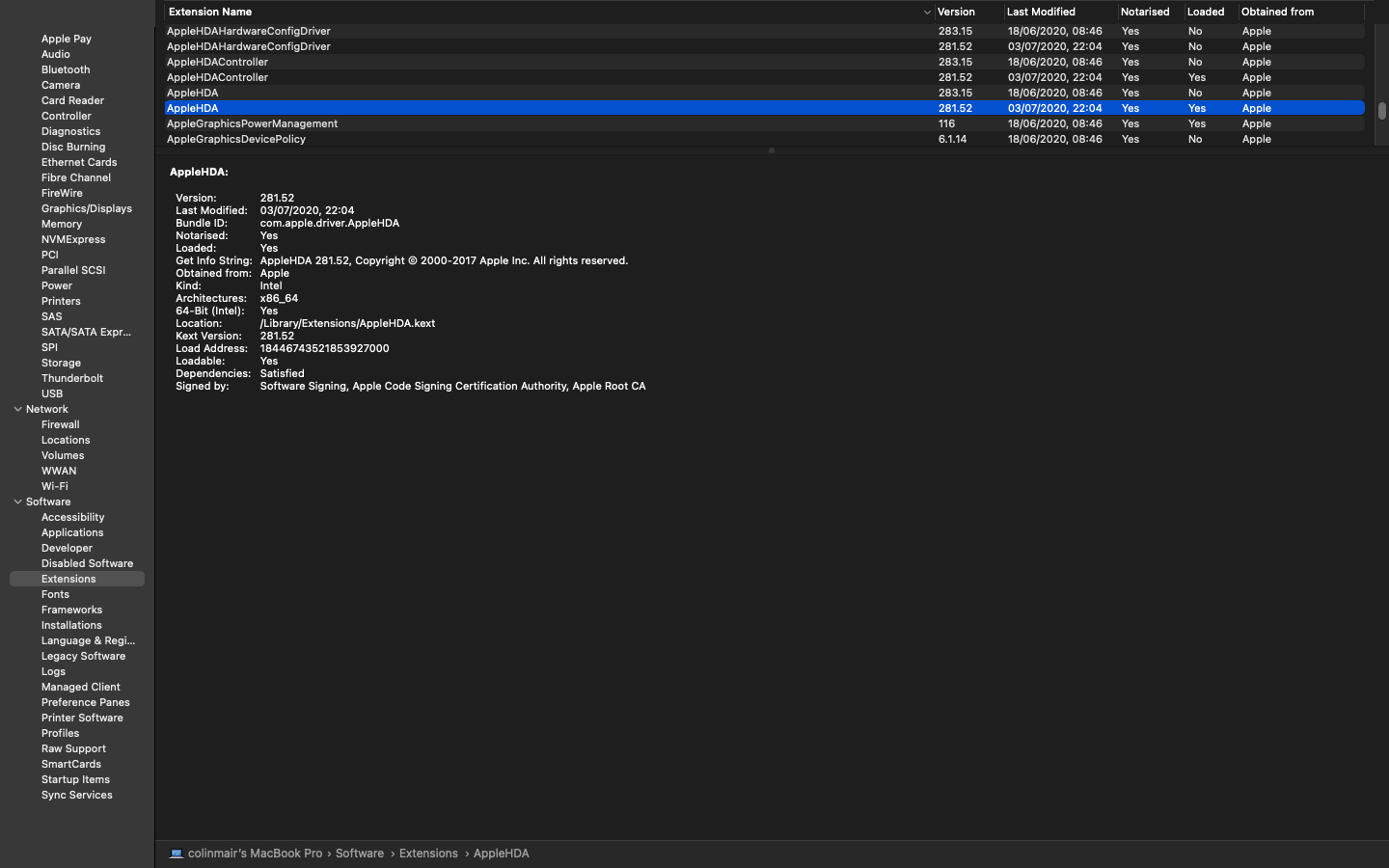Select AppleHDAHardwareConfigDriver version 283.15 row
1389x868 pixels.
[764, 31]
